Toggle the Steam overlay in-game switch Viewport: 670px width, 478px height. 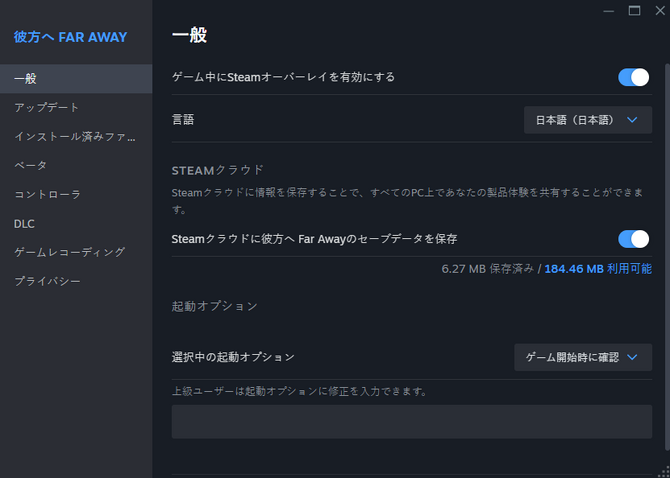[x=634, y=77]
